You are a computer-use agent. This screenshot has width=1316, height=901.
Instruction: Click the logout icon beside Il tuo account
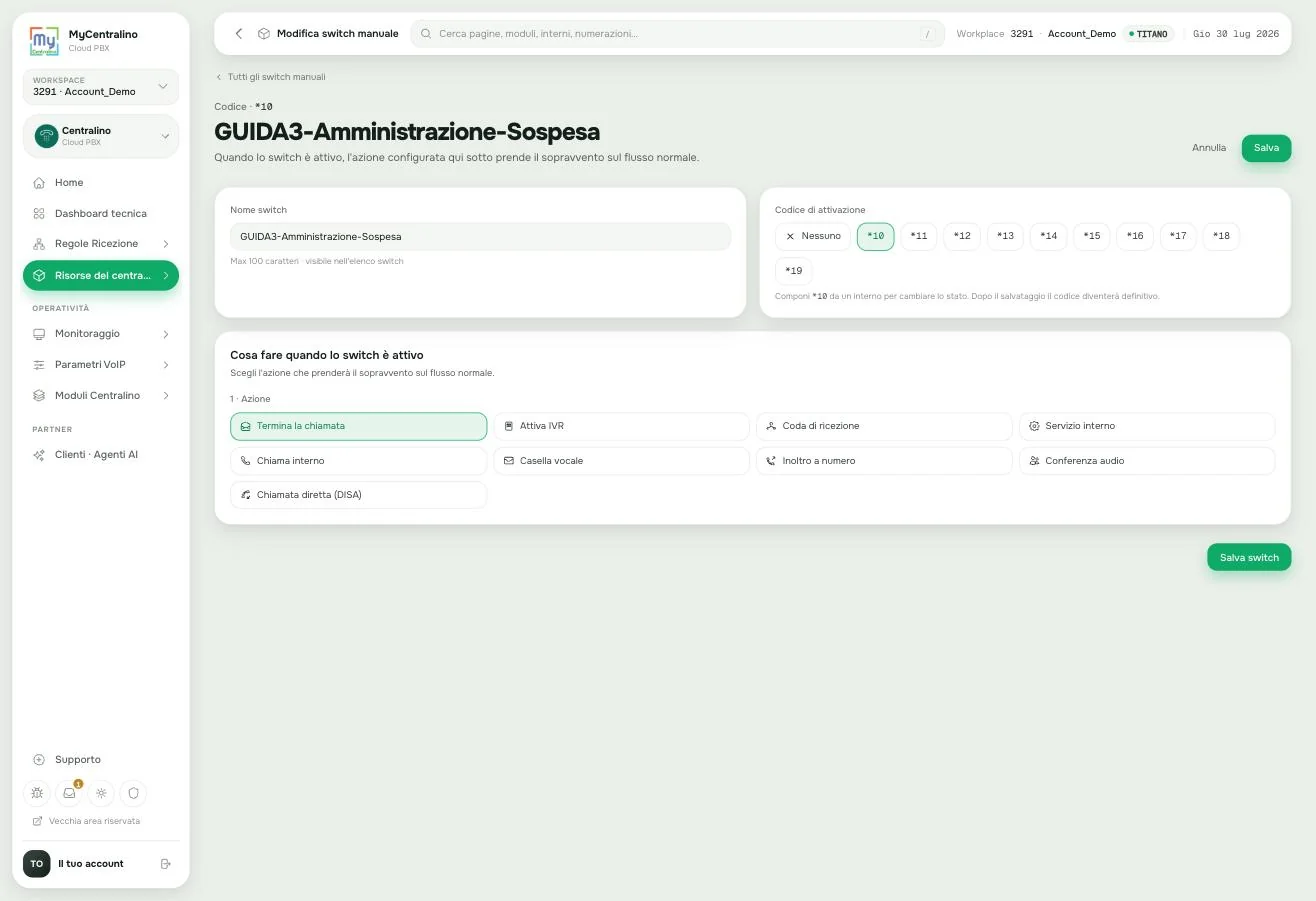click(x=166, y=864)
